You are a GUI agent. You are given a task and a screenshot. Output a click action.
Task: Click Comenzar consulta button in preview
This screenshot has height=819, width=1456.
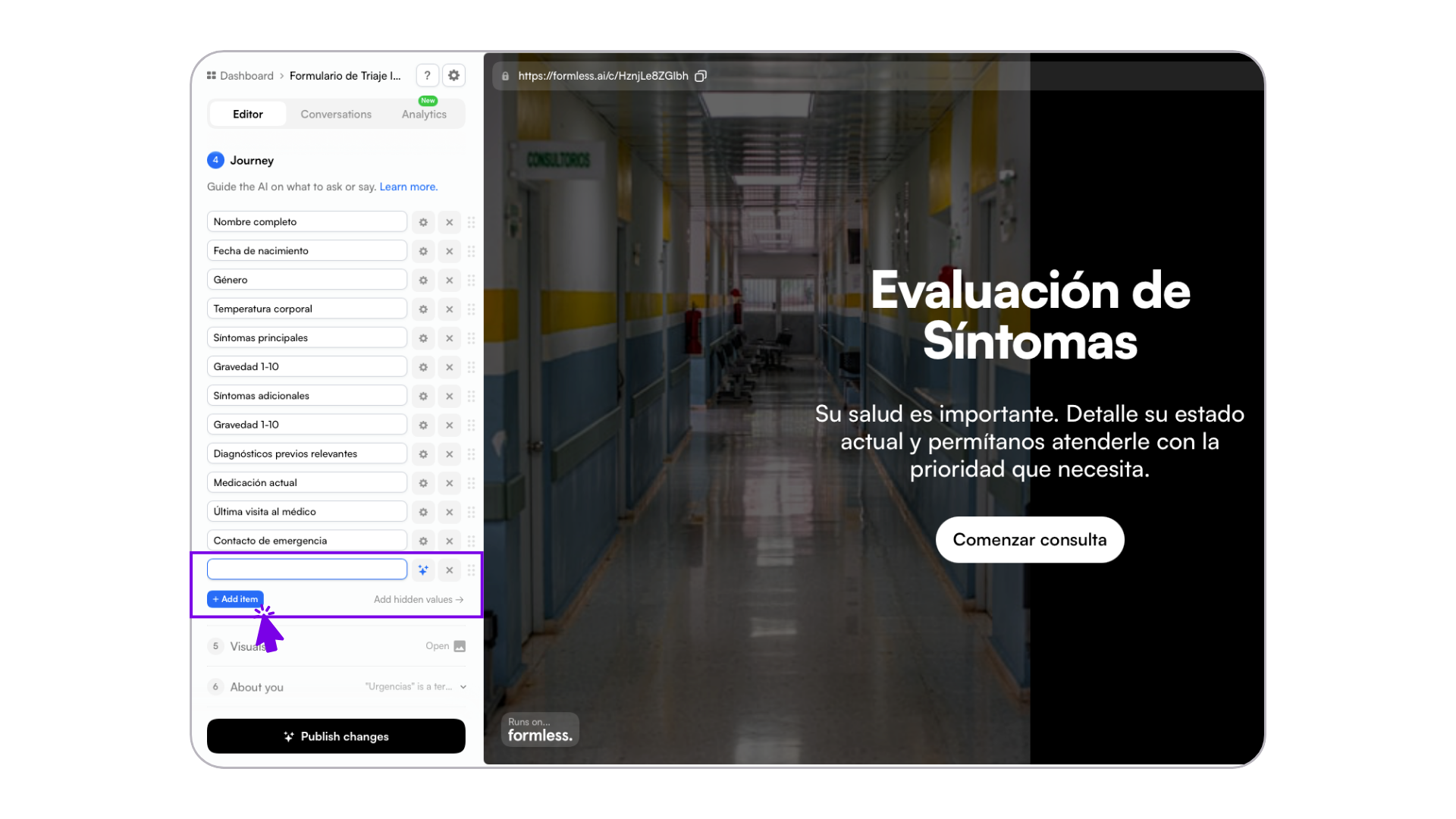(1030, 540)
